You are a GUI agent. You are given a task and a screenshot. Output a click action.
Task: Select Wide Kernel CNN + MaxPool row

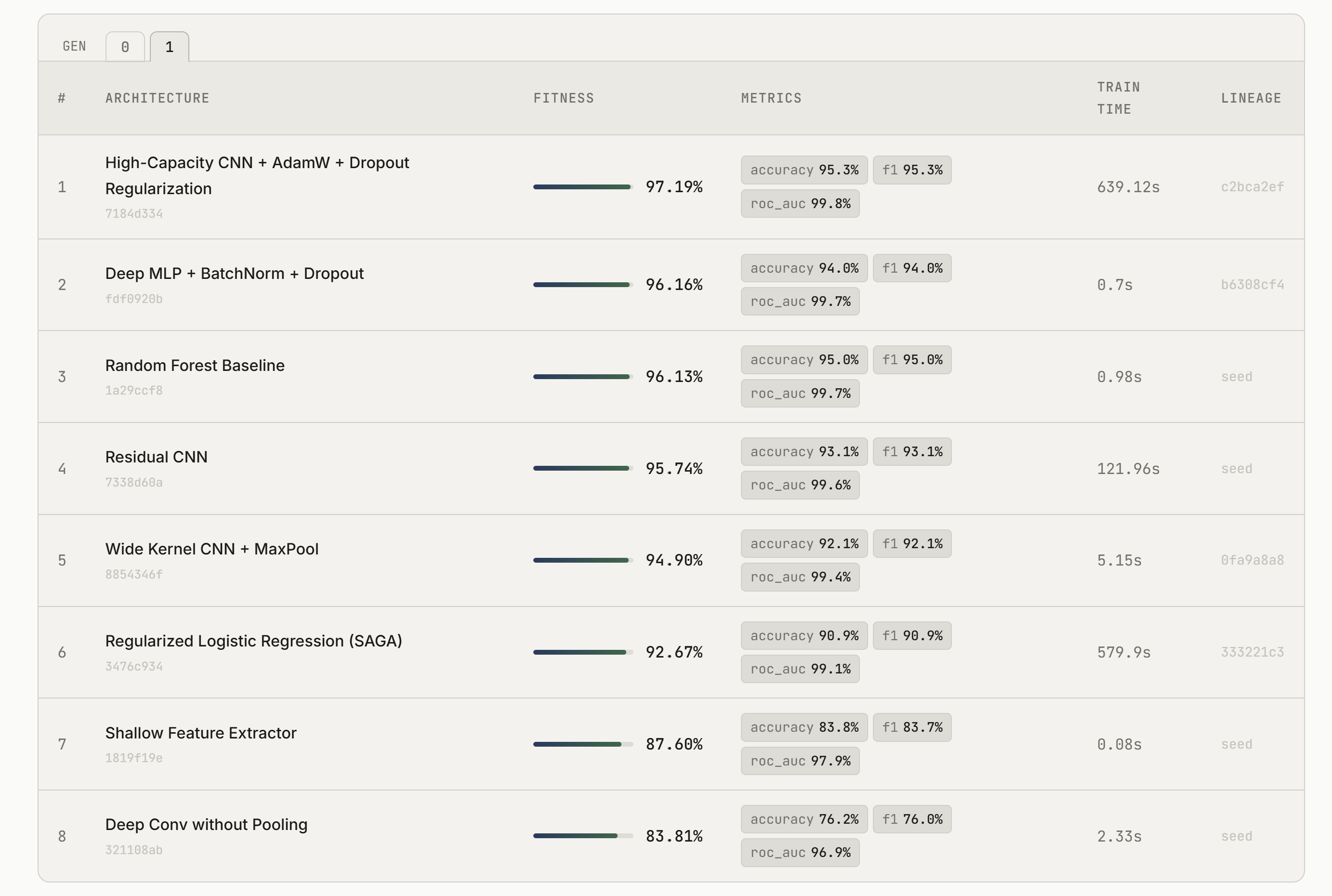(211, 549)
